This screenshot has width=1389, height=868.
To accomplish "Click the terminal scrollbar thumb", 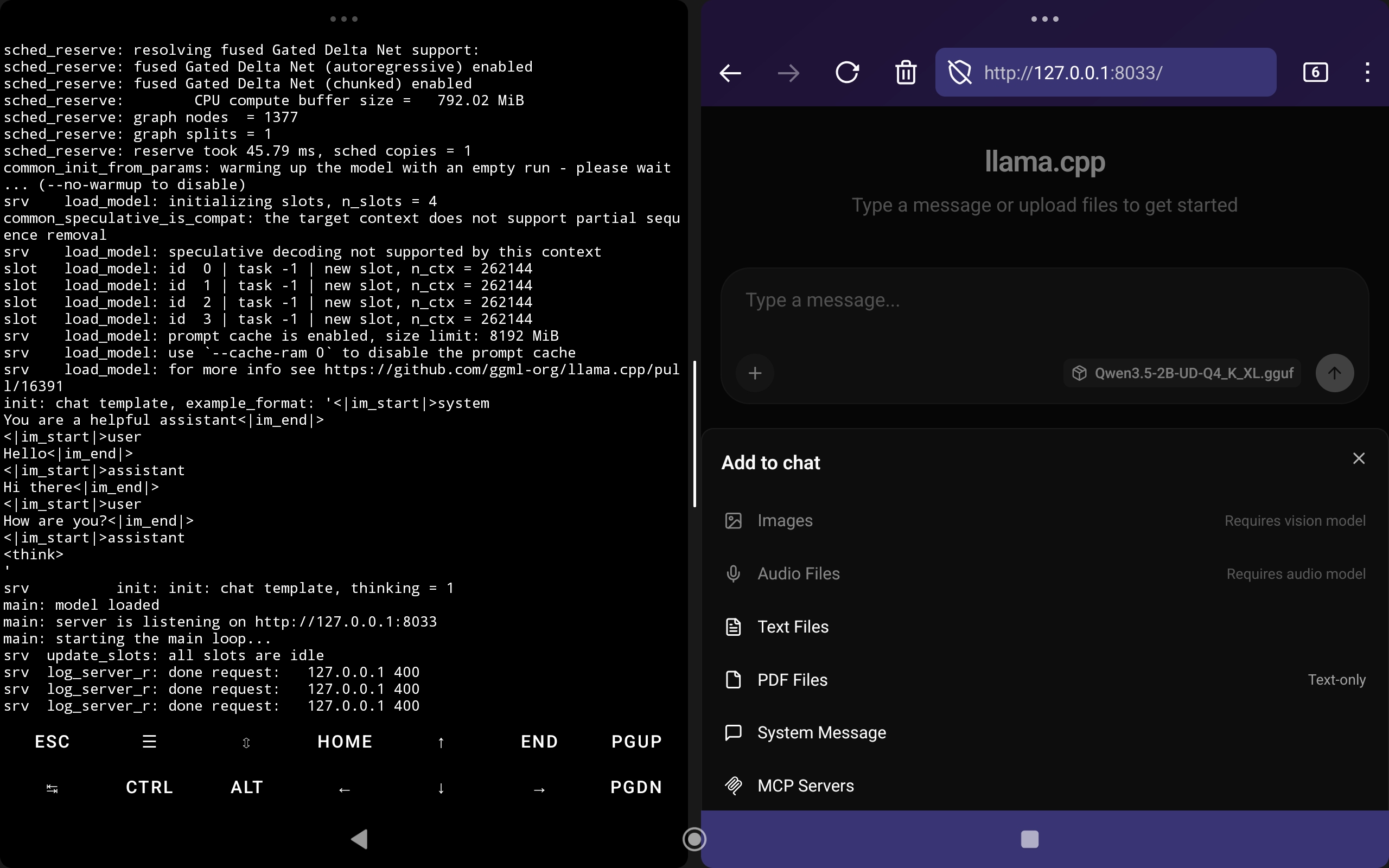I will [x=694, y=434].
